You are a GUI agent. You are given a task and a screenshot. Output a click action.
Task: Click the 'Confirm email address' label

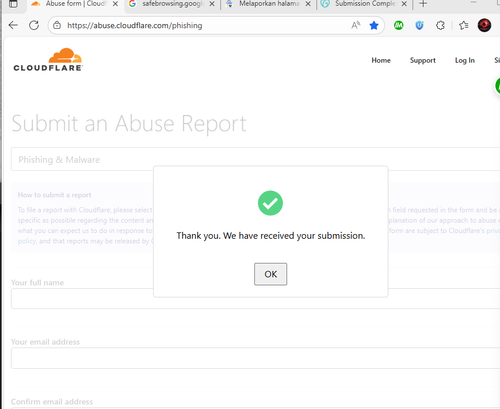pos(52,402)
